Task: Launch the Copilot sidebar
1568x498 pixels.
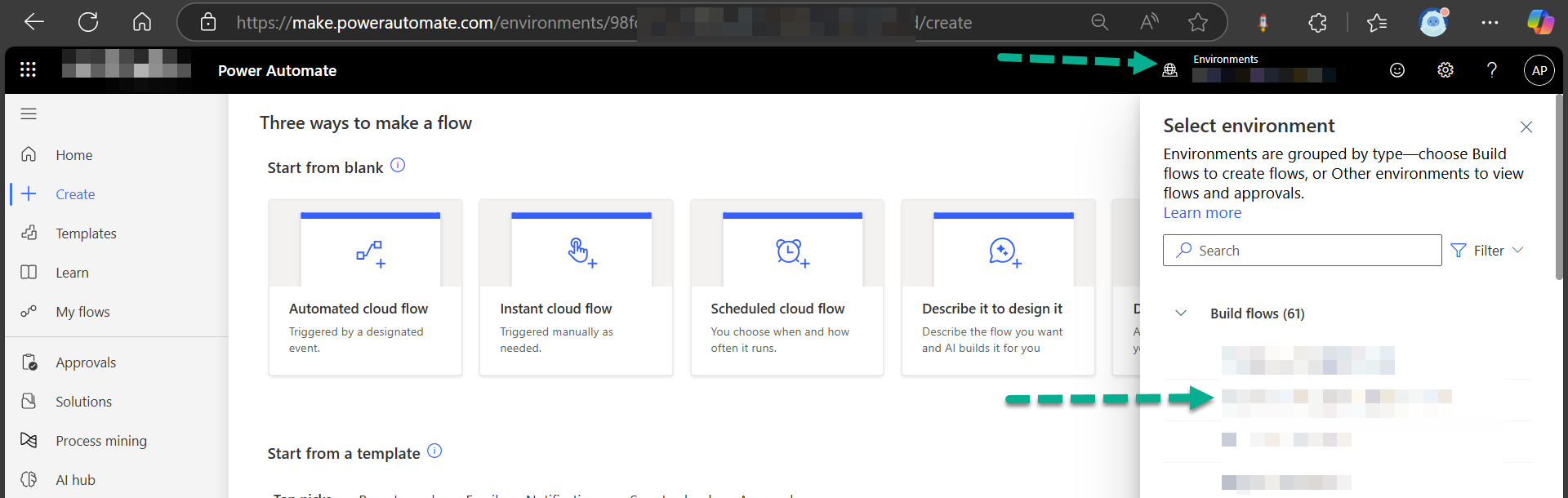Action: pos(1540,22)
